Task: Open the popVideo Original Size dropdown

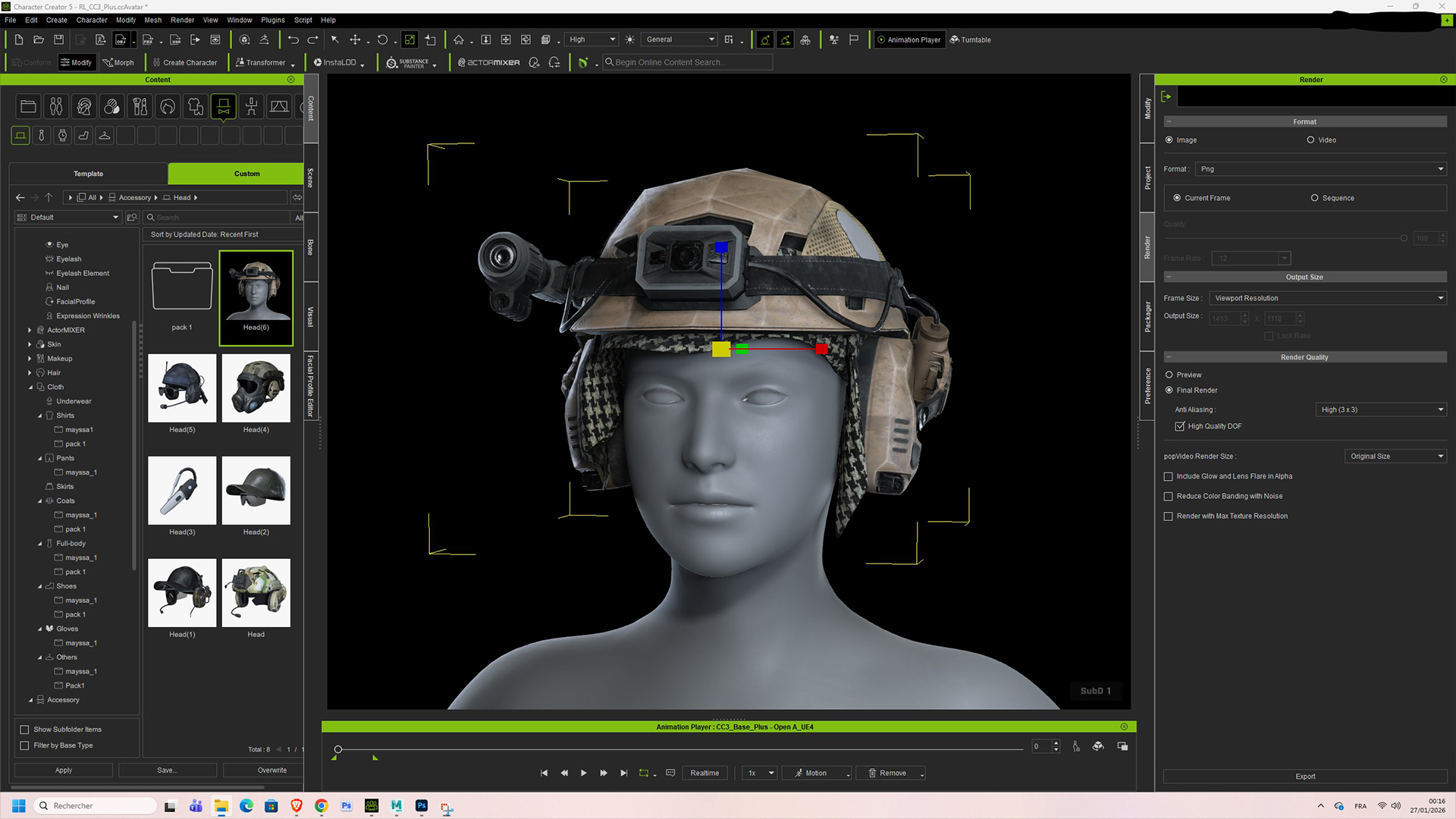Action: [1395, 457]
